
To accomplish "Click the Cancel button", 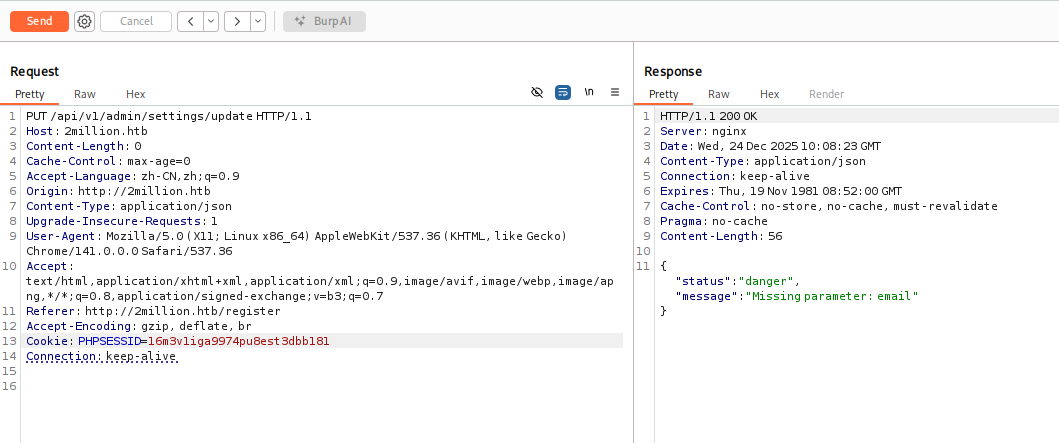I will pyautogui.click(x=136, y=21).
